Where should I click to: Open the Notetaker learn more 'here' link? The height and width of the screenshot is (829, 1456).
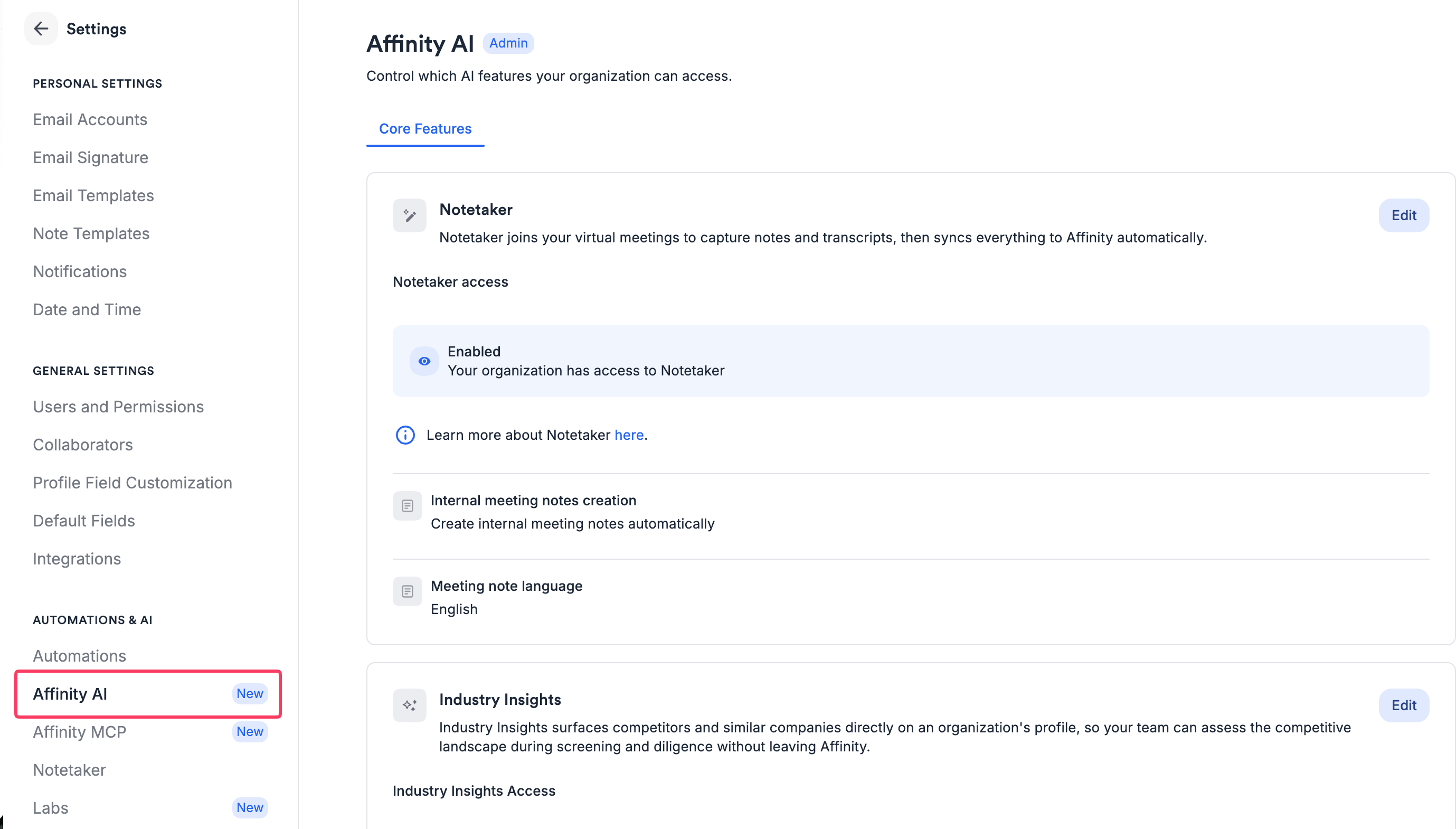pyautogui.click(x=628, y=435)
